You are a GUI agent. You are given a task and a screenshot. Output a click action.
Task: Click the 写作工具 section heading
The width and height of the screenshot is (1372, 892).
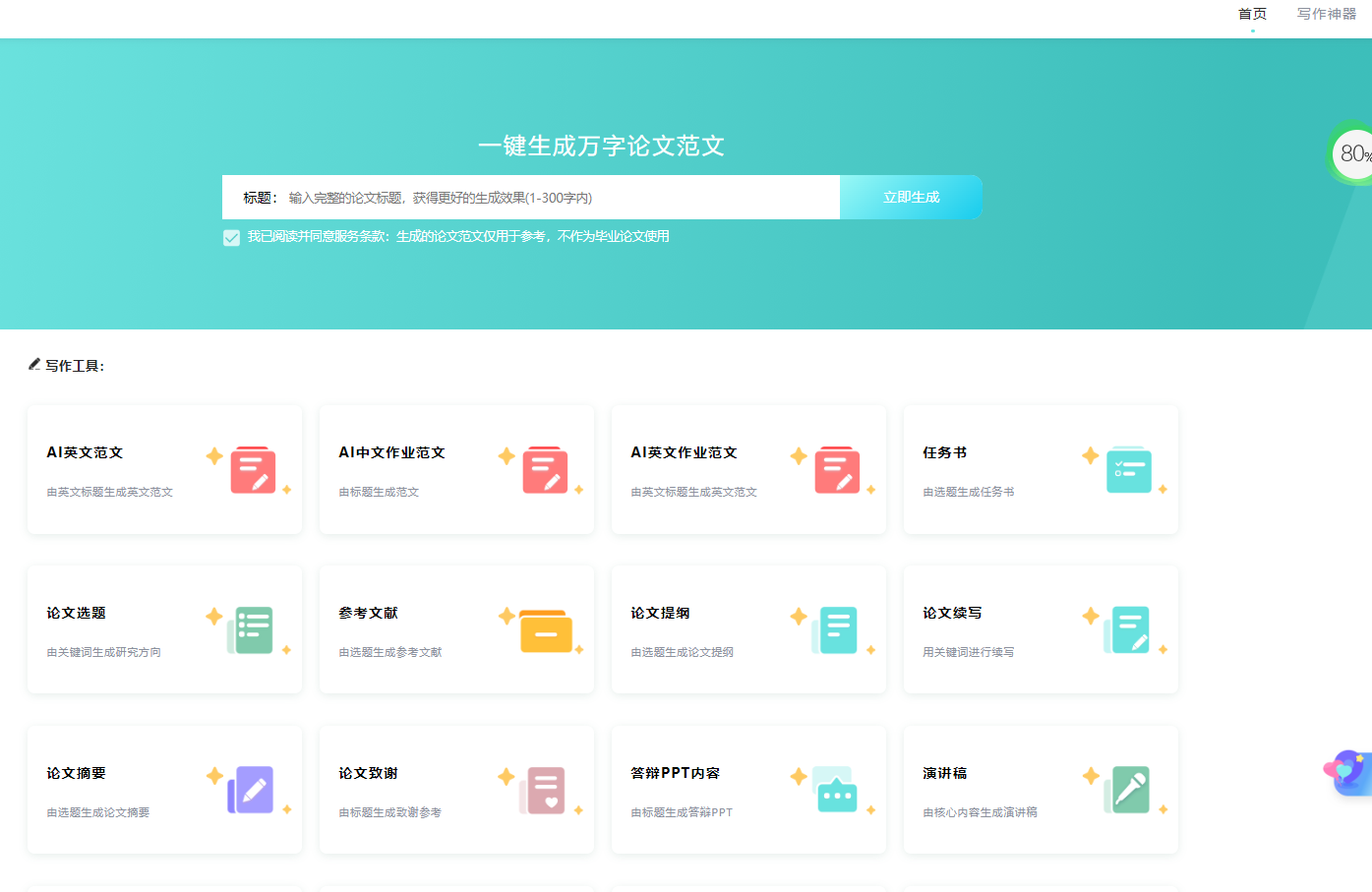pyautogui.click(x=74, y=366)
